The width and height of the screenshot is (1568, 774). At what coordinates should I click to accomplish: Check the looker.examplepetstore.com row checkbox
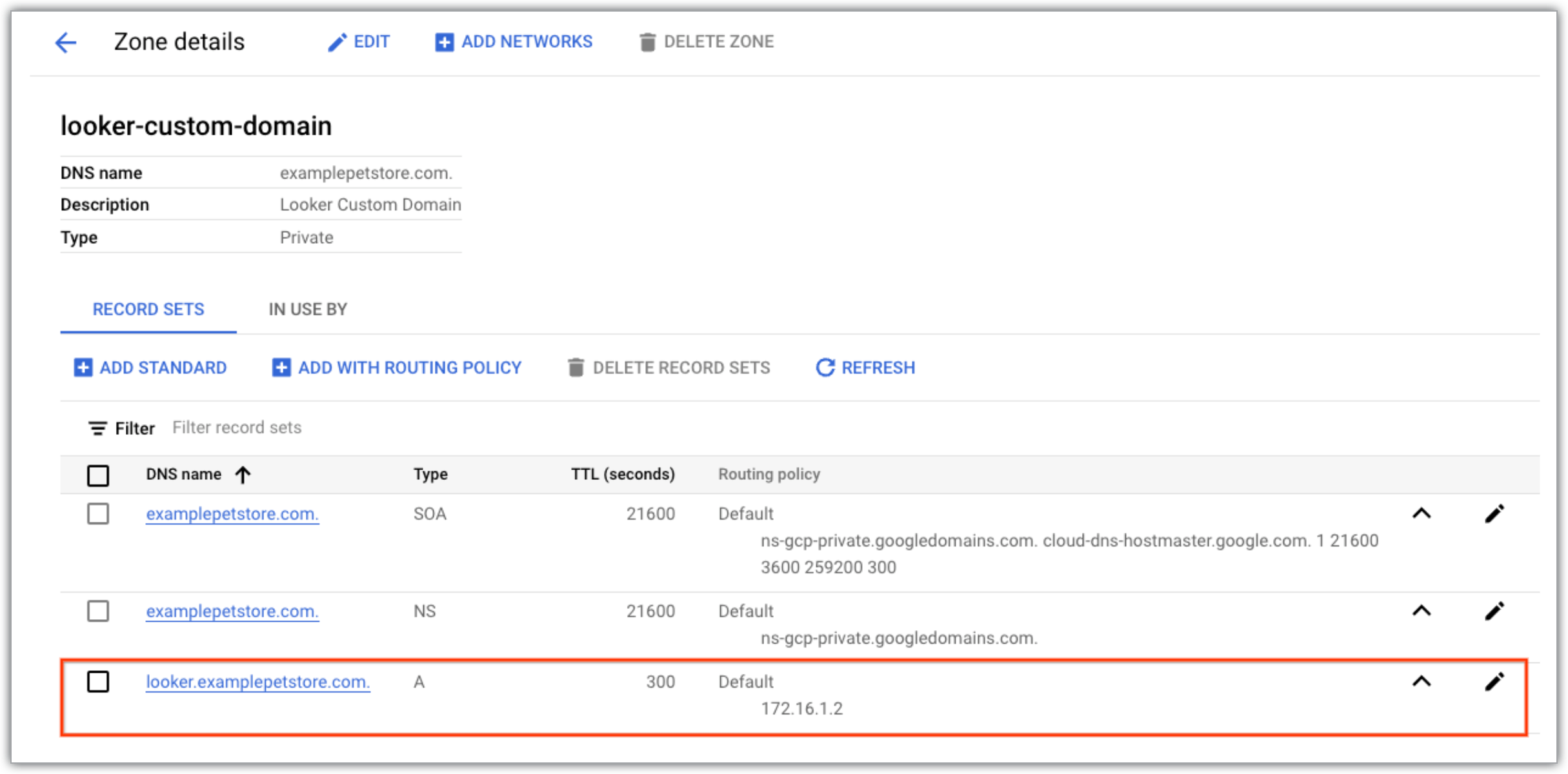(98, 682)
